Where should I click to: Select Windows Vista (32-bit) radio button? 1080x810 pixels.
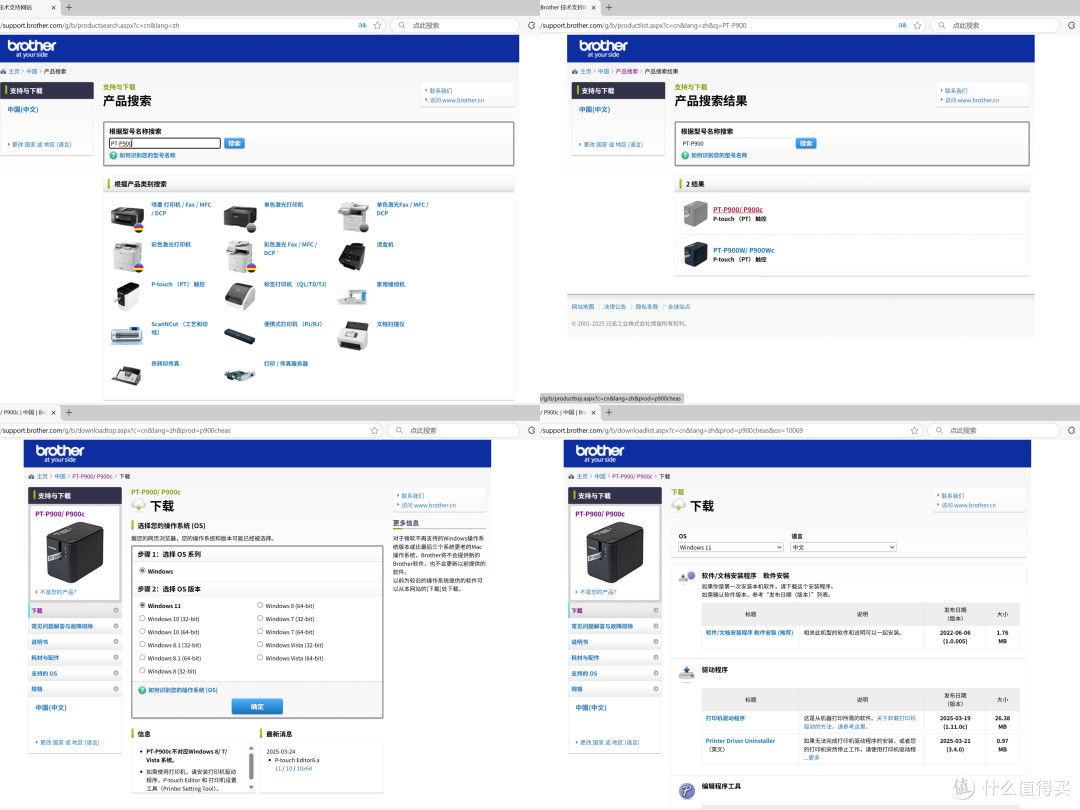(260, 645)
